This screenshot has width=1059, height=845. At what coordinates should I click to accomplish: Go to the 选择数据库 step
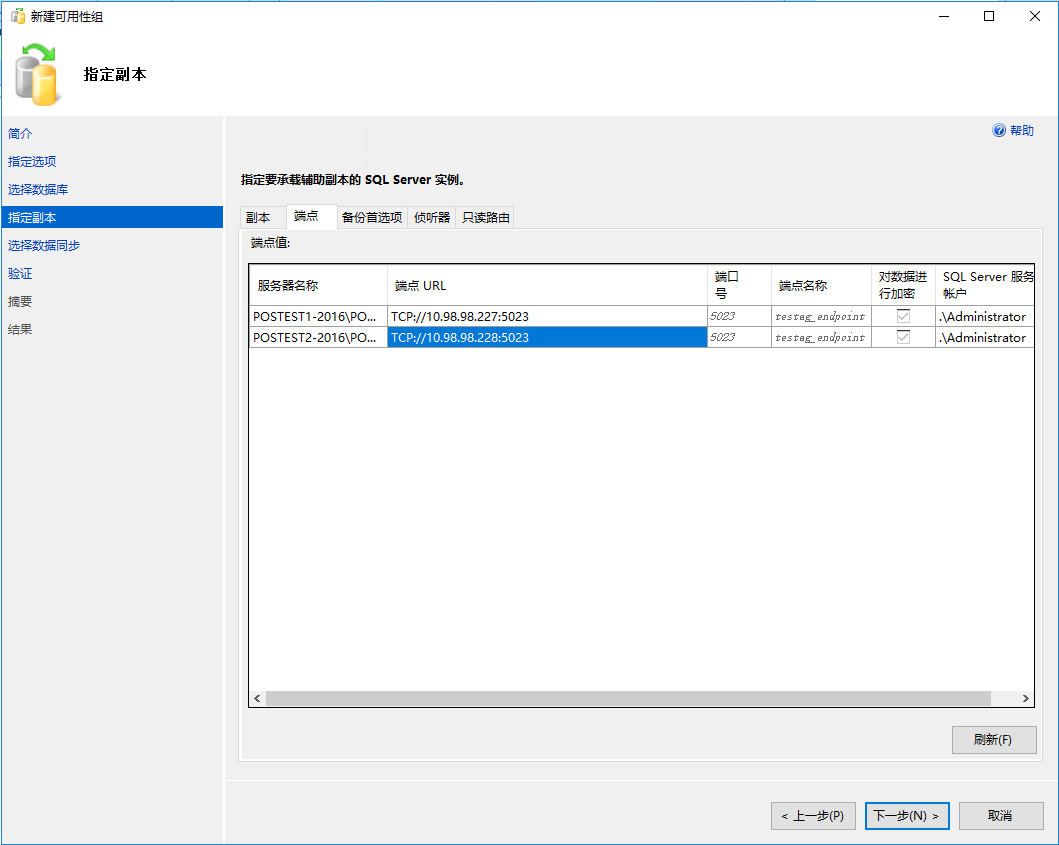click(38, 190)
